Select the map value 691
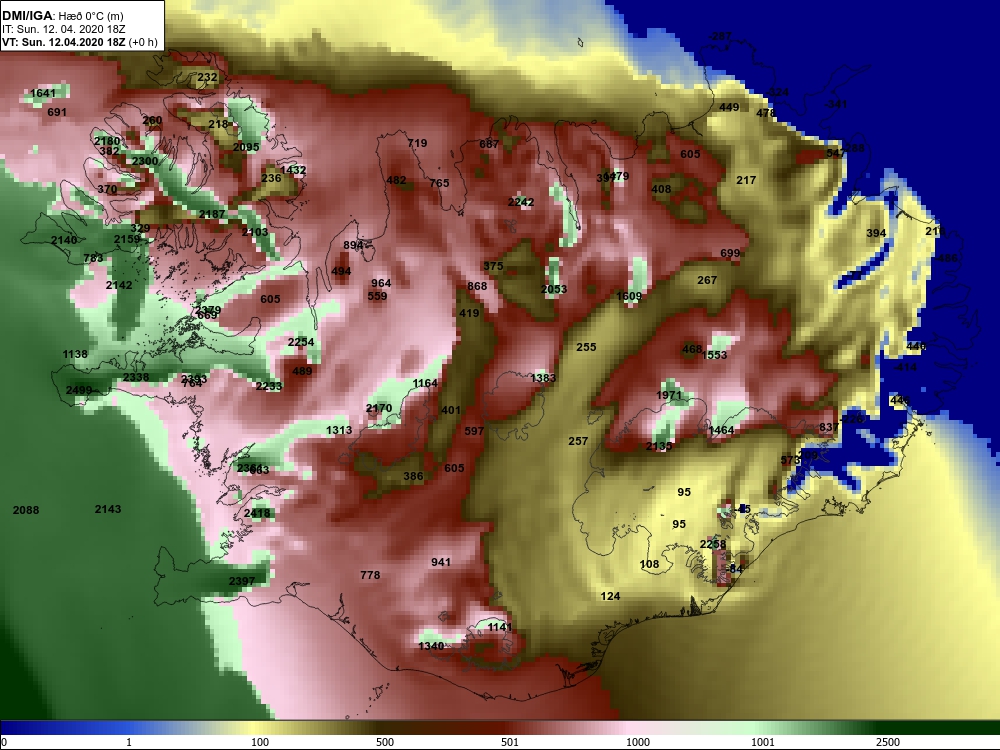1000x750 pixels. pyautogui.click(x=57, y=112)
